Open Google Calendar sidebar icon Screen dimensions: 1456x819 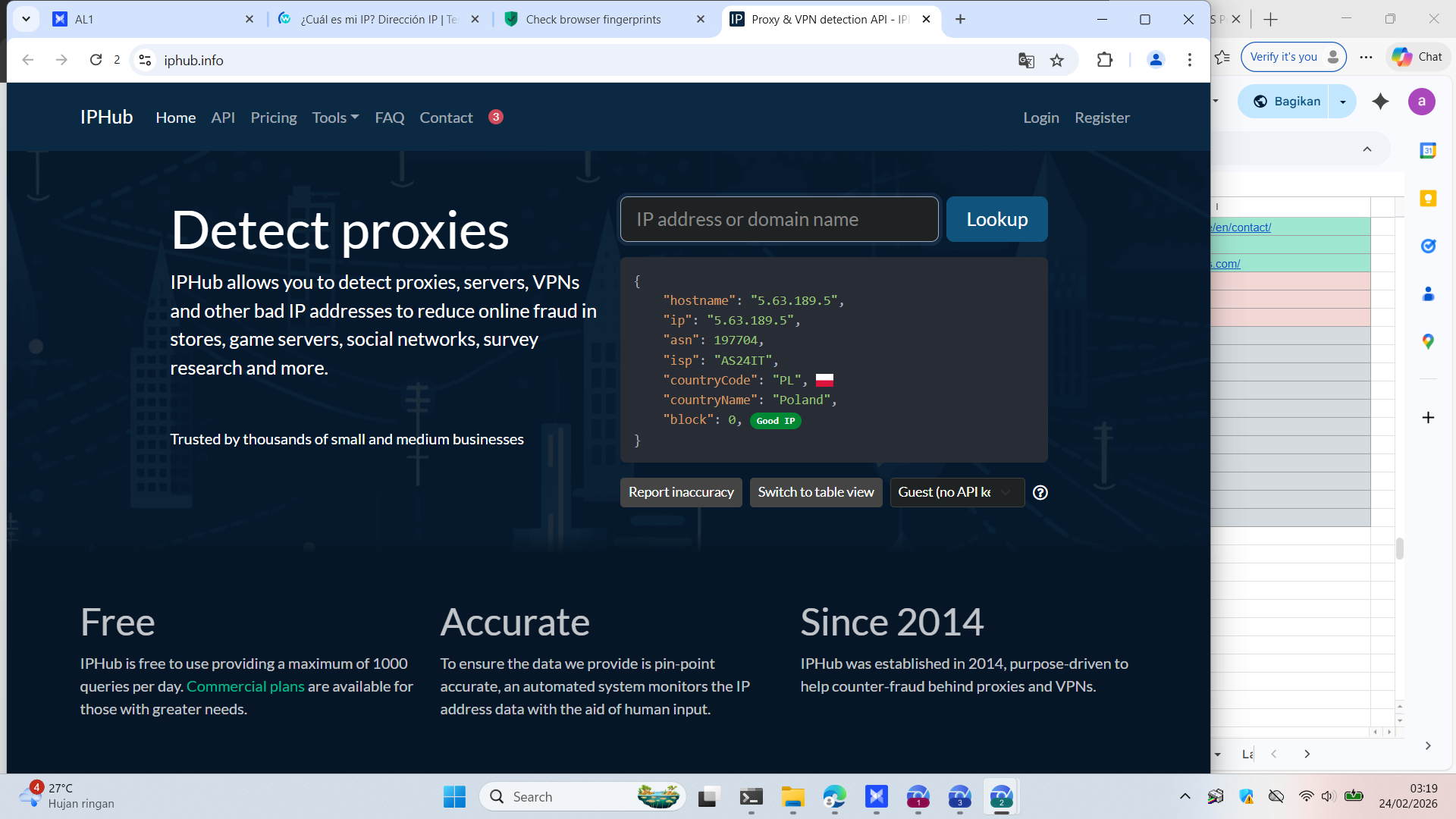click(1428, 151)
